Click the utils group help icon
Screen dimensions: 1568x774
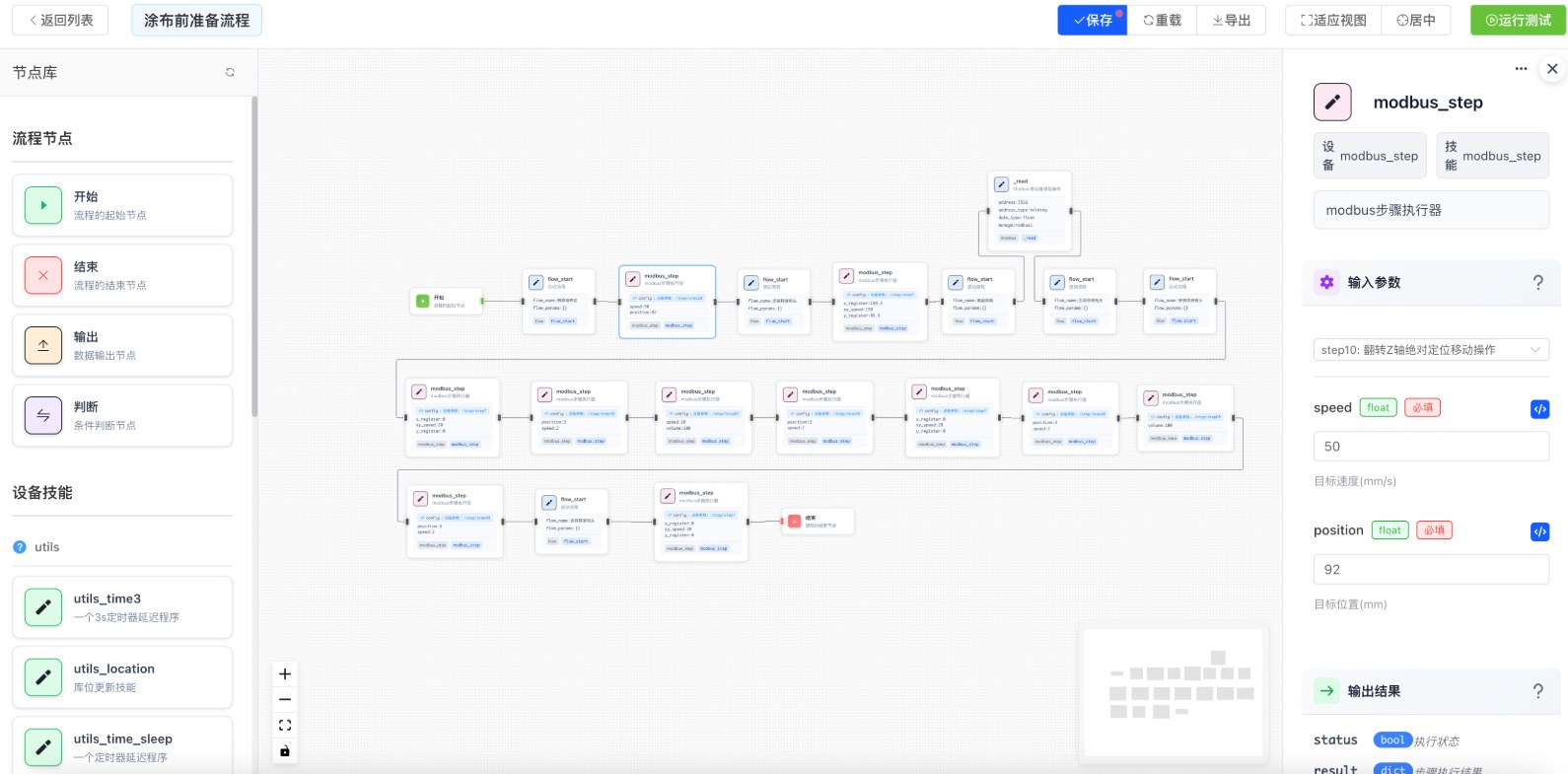(x=20, y=547)
